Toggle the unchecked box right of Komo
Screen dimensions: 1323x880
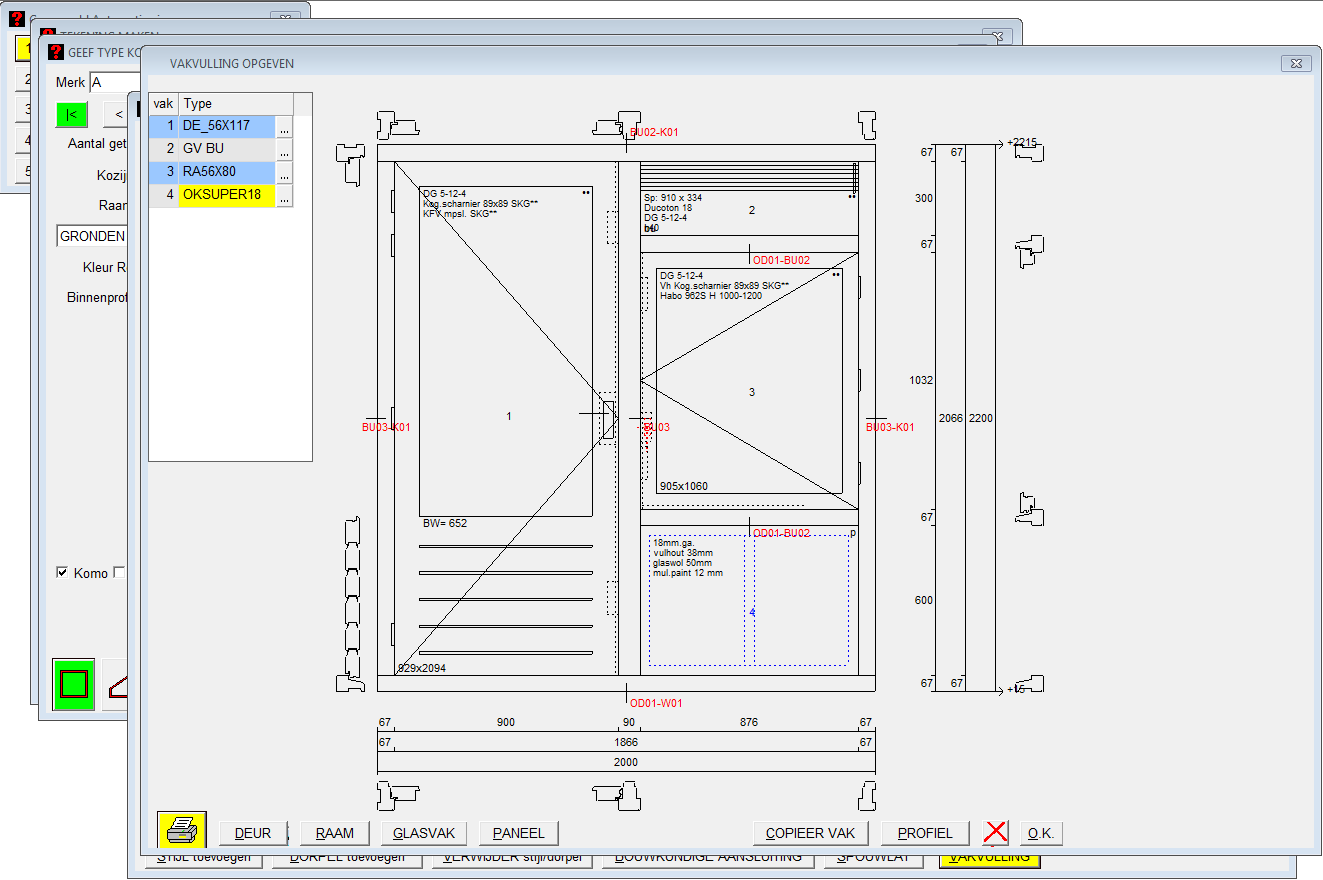119,573
